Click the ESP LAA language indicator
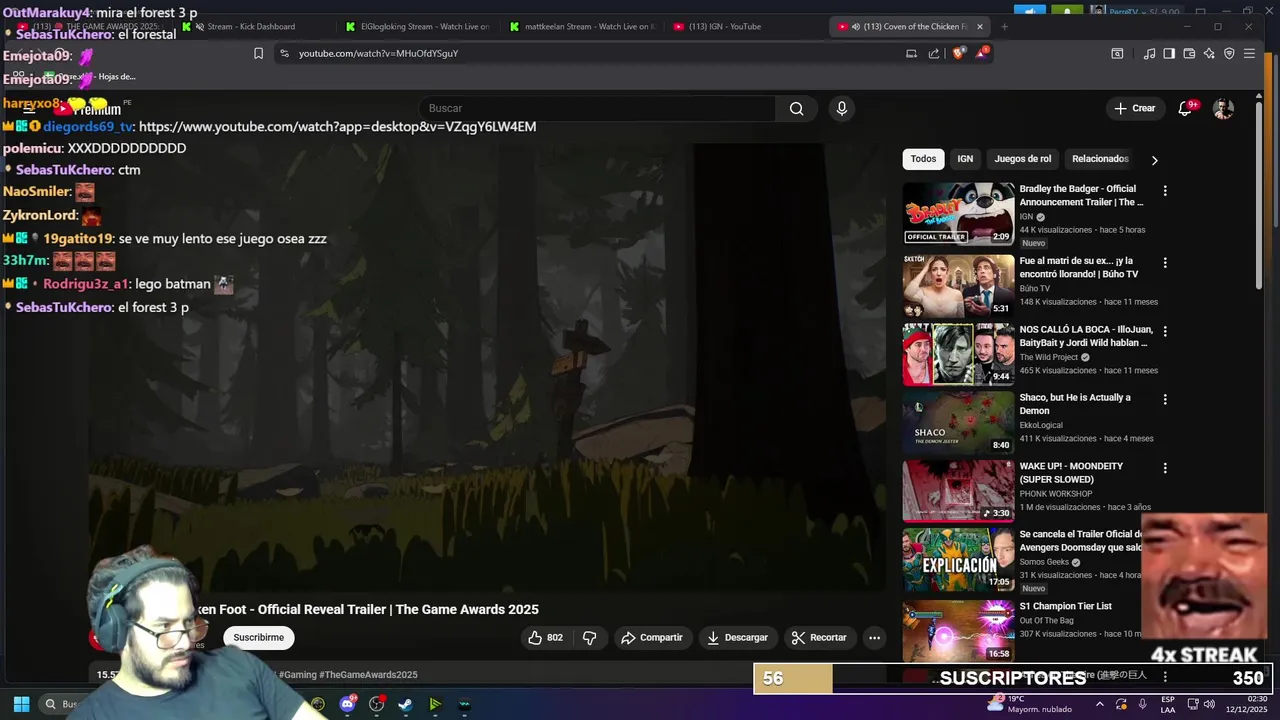The height and width of the screenshot is (720, 1280). [1167, 704]
